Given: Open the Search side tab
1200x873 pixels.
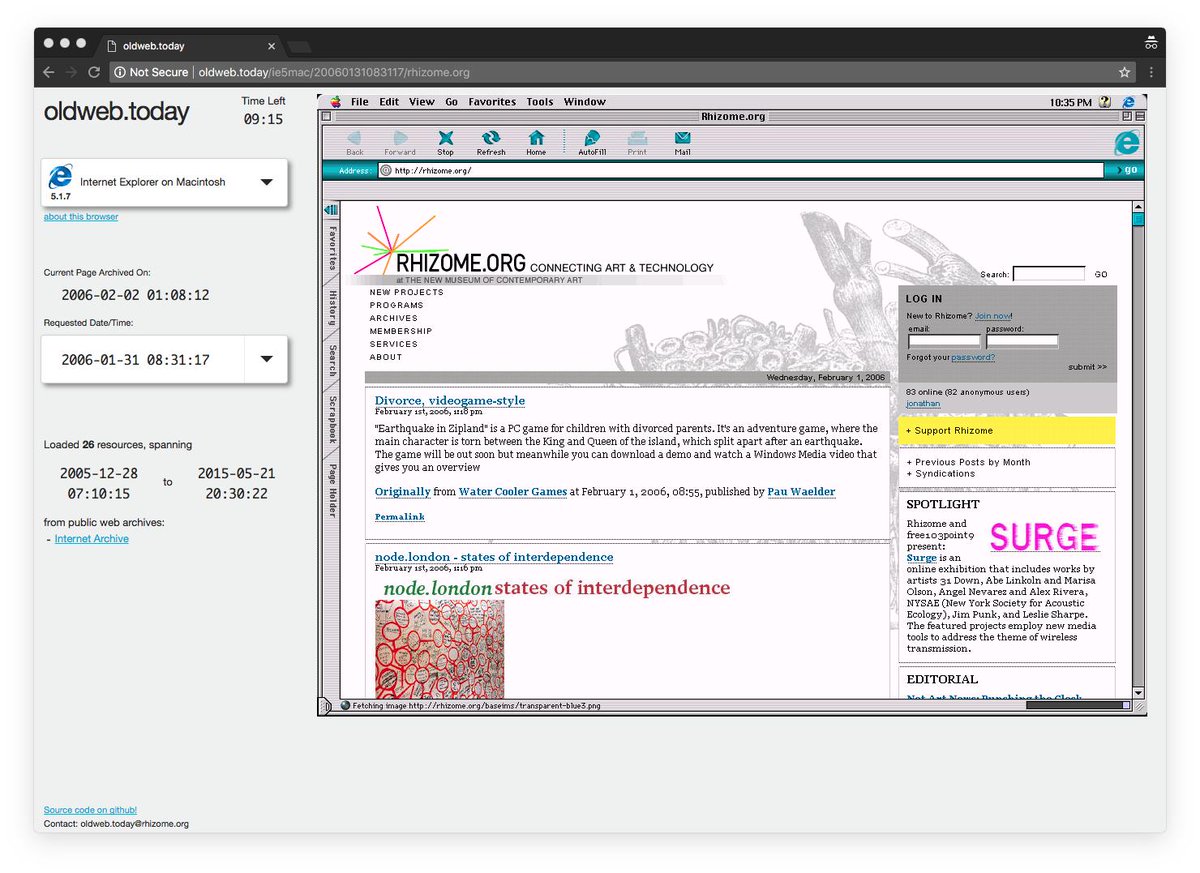Looking at the screenshot, I should click(x=331, y=361).
